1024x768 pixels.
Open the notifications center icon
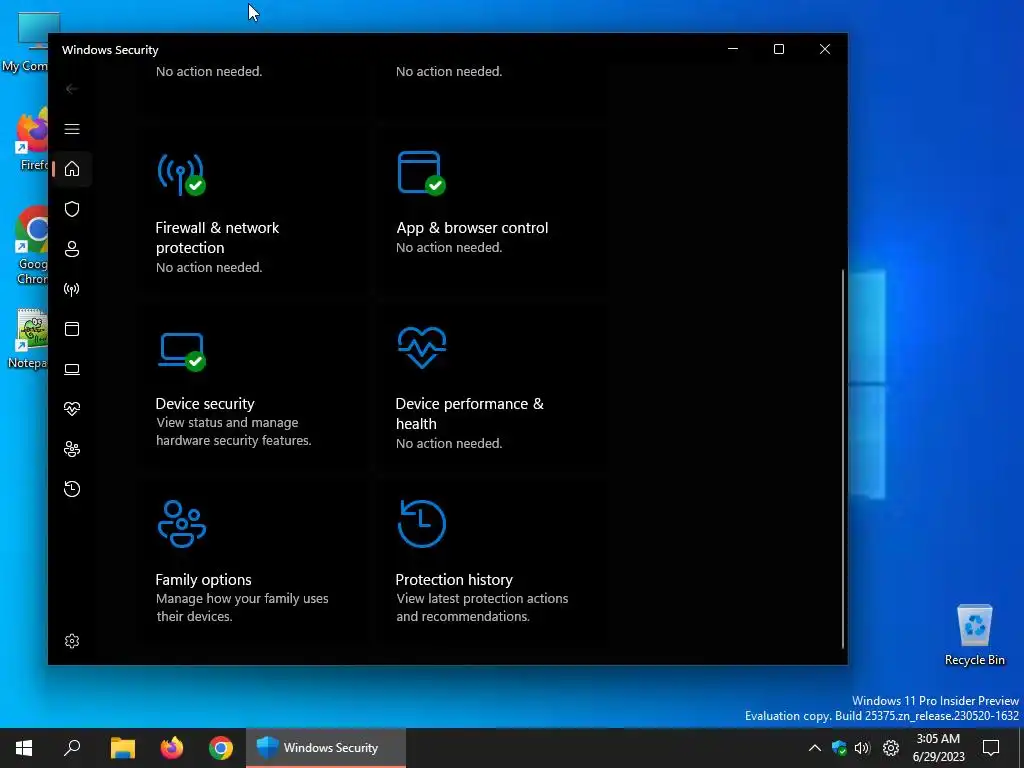point(991,748)
